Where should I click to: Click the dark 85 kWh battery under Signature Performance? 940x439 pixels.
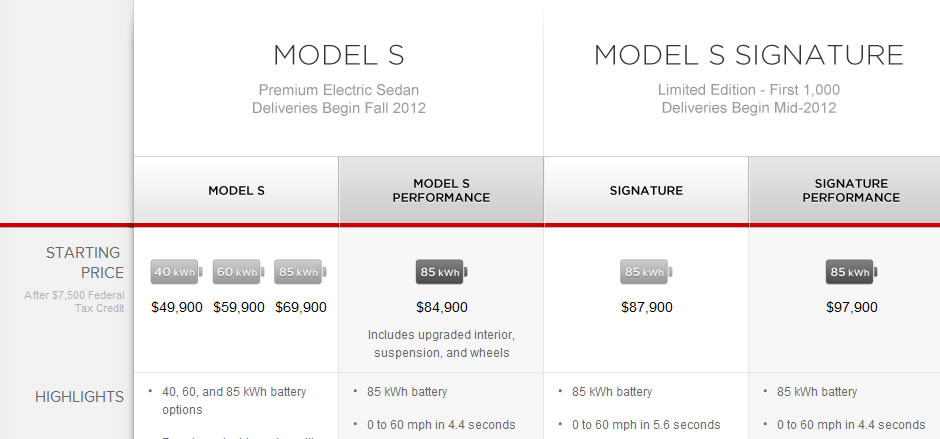(x=852, y=272)
